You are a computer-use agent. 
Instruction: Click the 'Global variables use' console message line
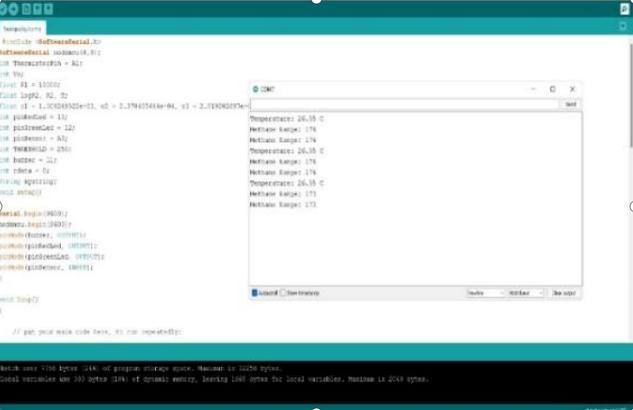tap(214, 379)
